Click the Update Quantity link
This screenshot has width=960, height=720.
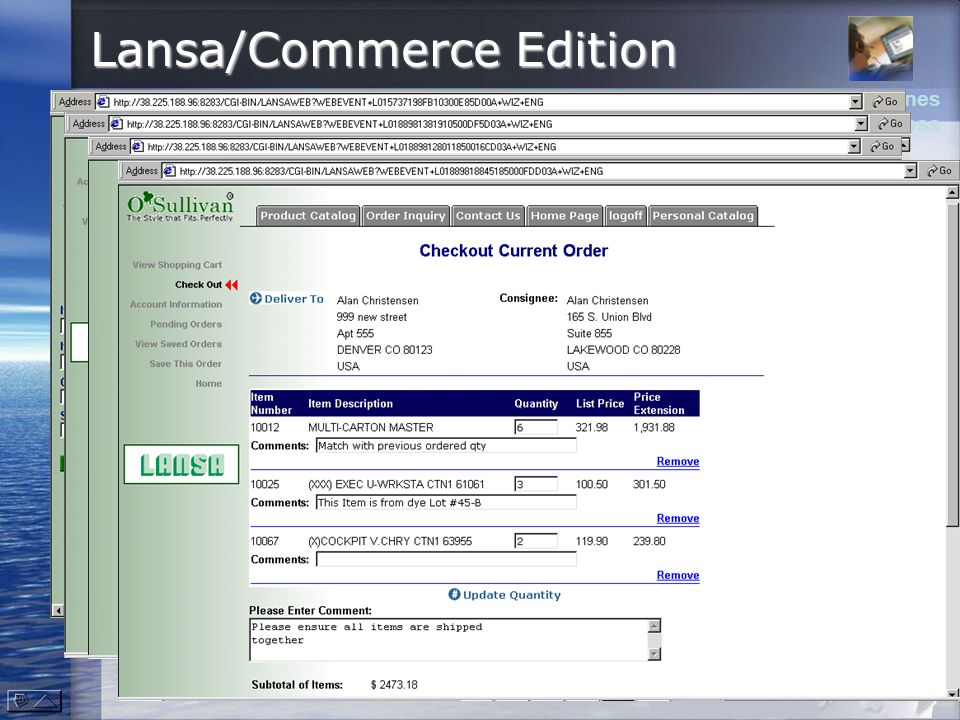(512, 595)
